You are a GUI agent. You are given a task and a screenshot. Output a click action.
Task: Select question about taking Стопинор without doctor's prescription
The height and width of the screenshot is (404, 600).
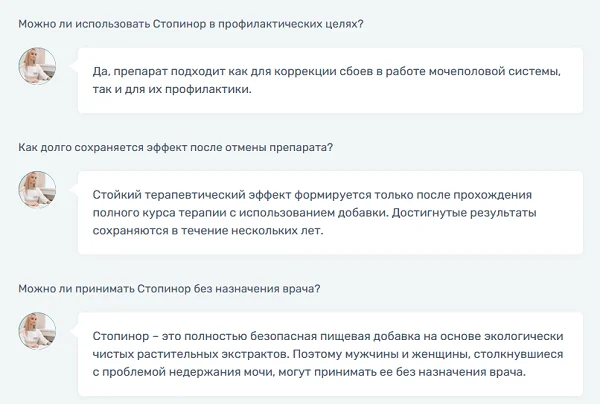[x=169, y=289]
